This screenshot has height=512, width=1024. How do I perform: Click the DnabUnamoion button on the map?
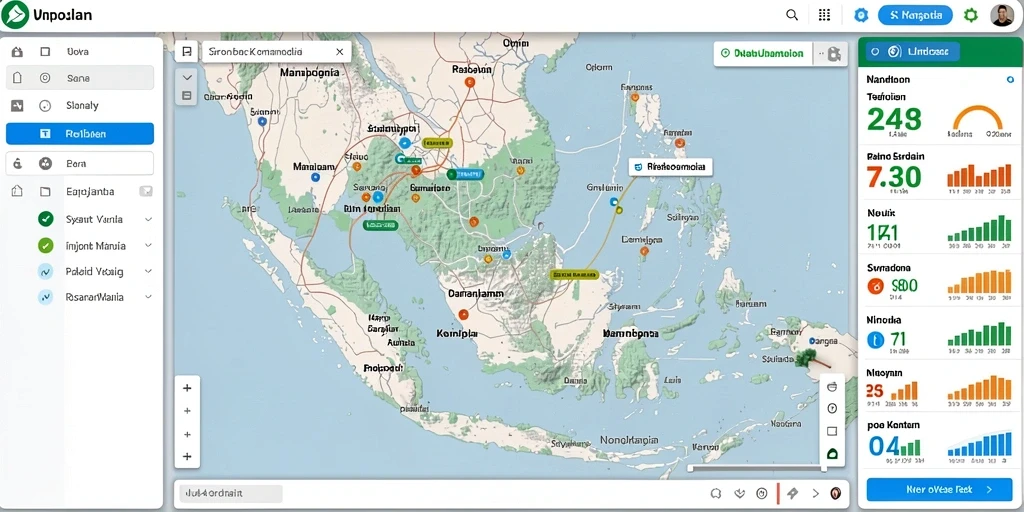[x=763, y=54]
